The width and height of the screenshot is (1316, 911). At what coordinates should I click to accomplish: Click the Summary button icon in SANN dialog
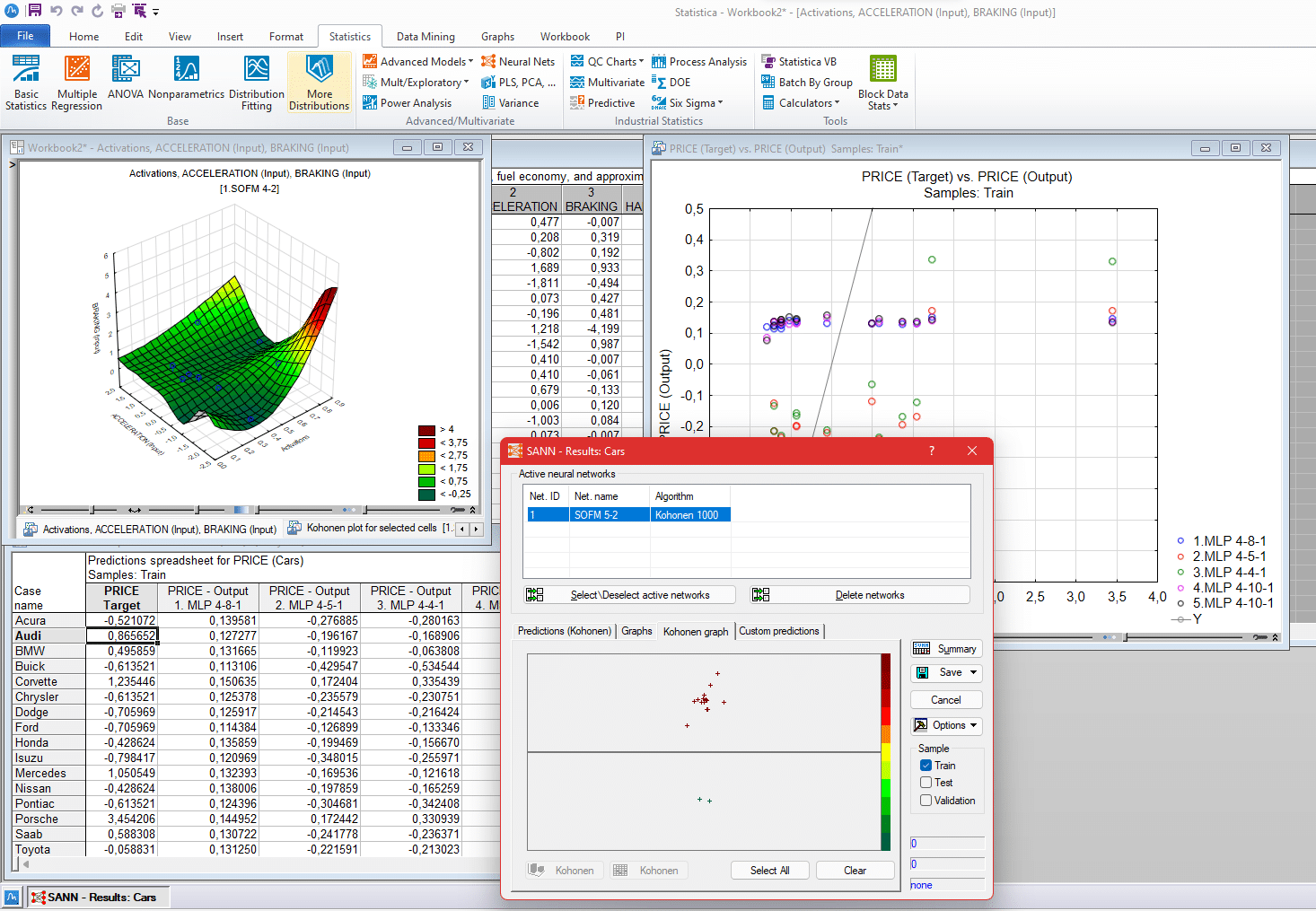(922, 649)
